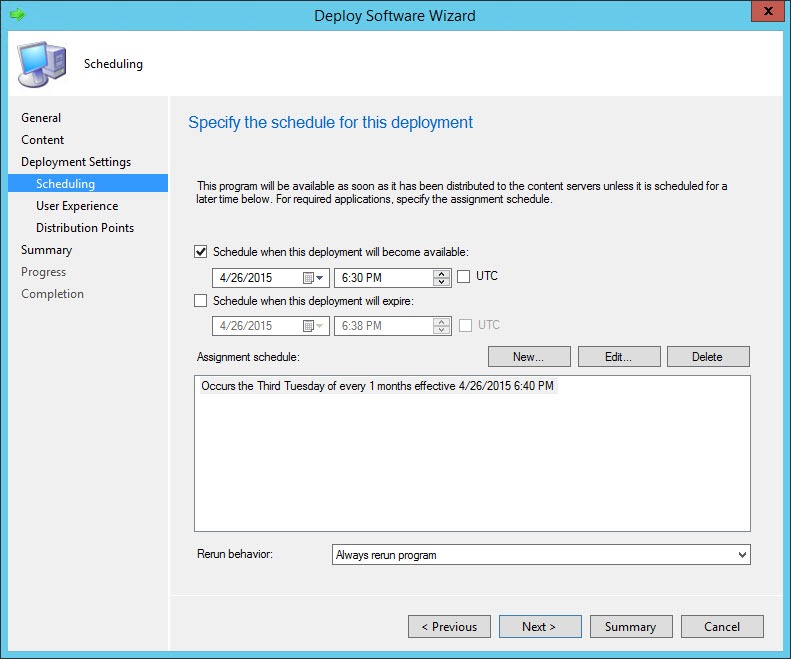Screen dimensions: 791x659
Task: Uncheck Schedule when deployment will become available
Action: pos(201,252)
